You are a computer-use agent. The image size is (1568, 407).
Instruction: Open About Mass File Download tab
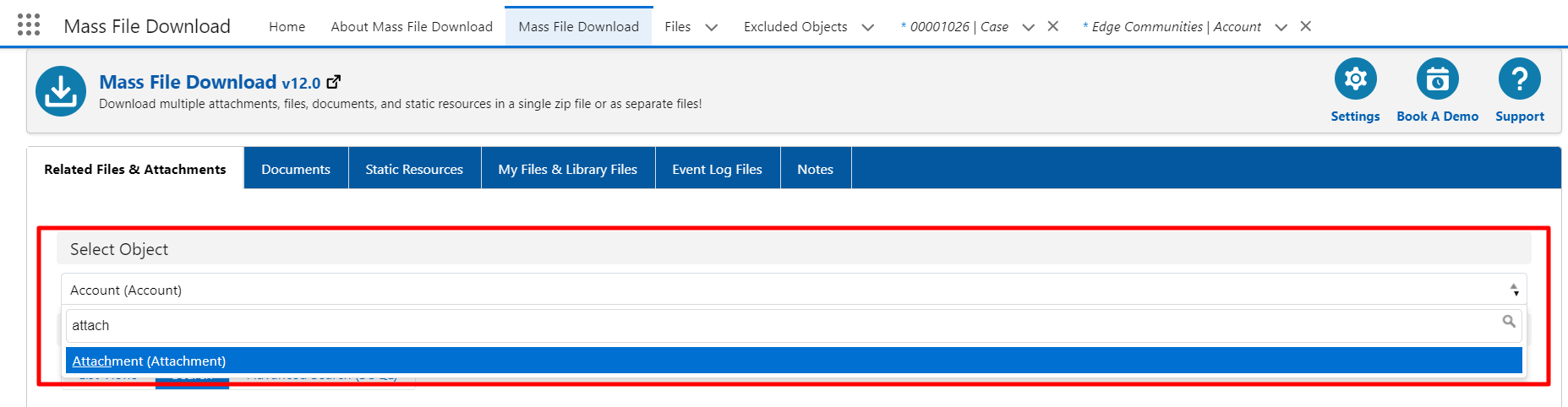(412, 27)
